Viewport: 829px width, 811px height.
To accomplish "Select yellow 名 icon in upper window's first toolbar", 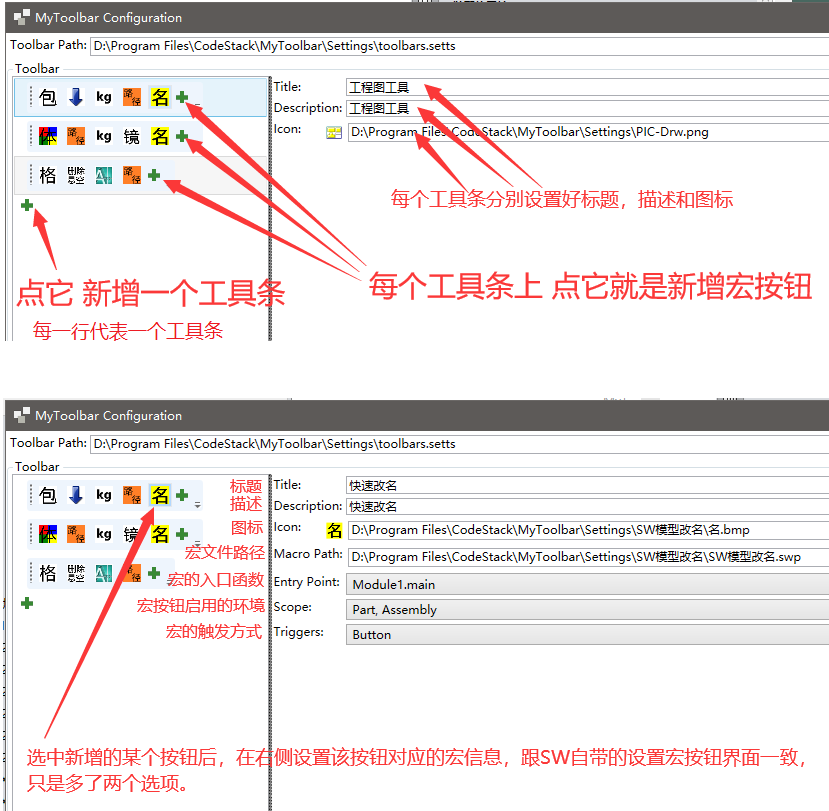I will point(160,97).
